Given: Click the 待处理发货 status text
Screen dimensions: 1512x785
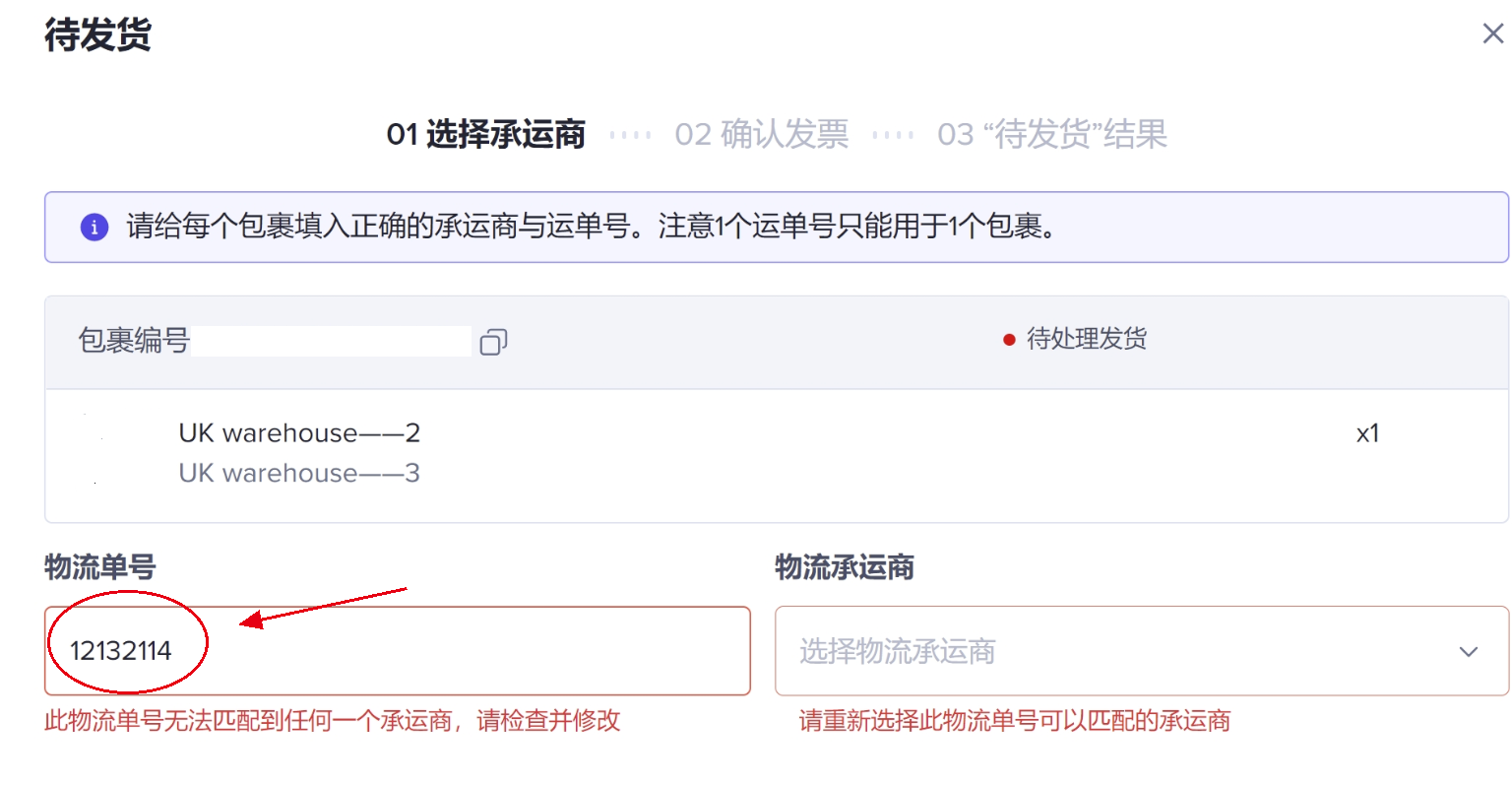Looking at the screenshot, I should pos(1087,340).
